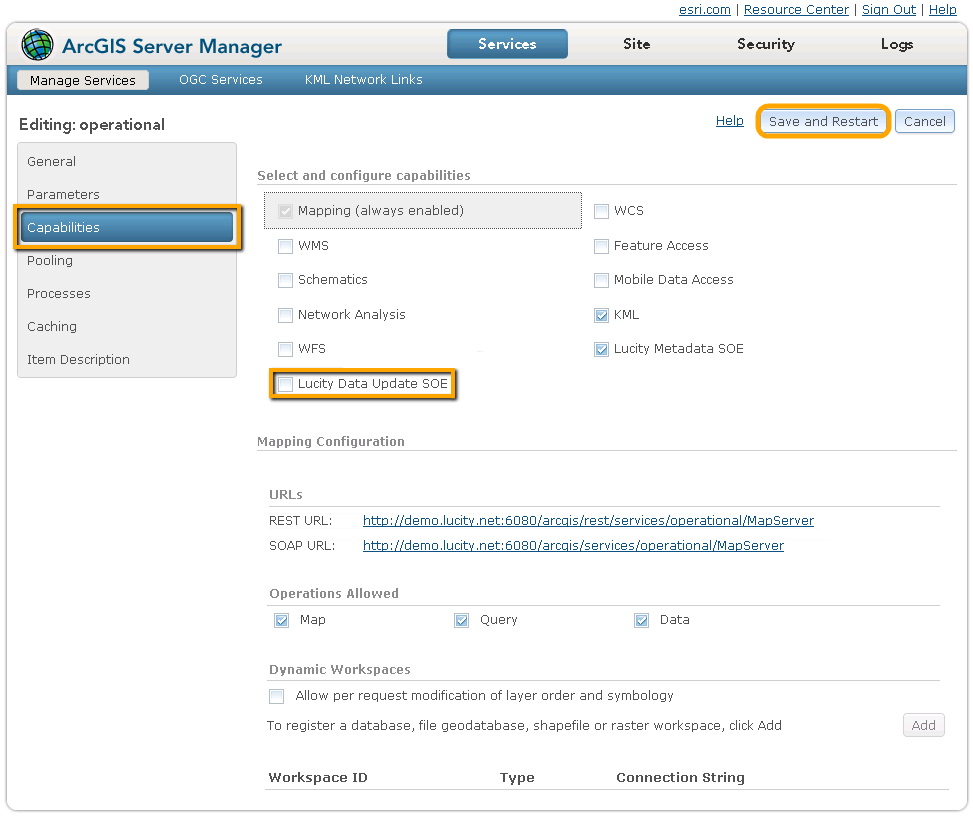Click the 'URLs' section heading
Viewport: 973px width, 816px height.
285,495
